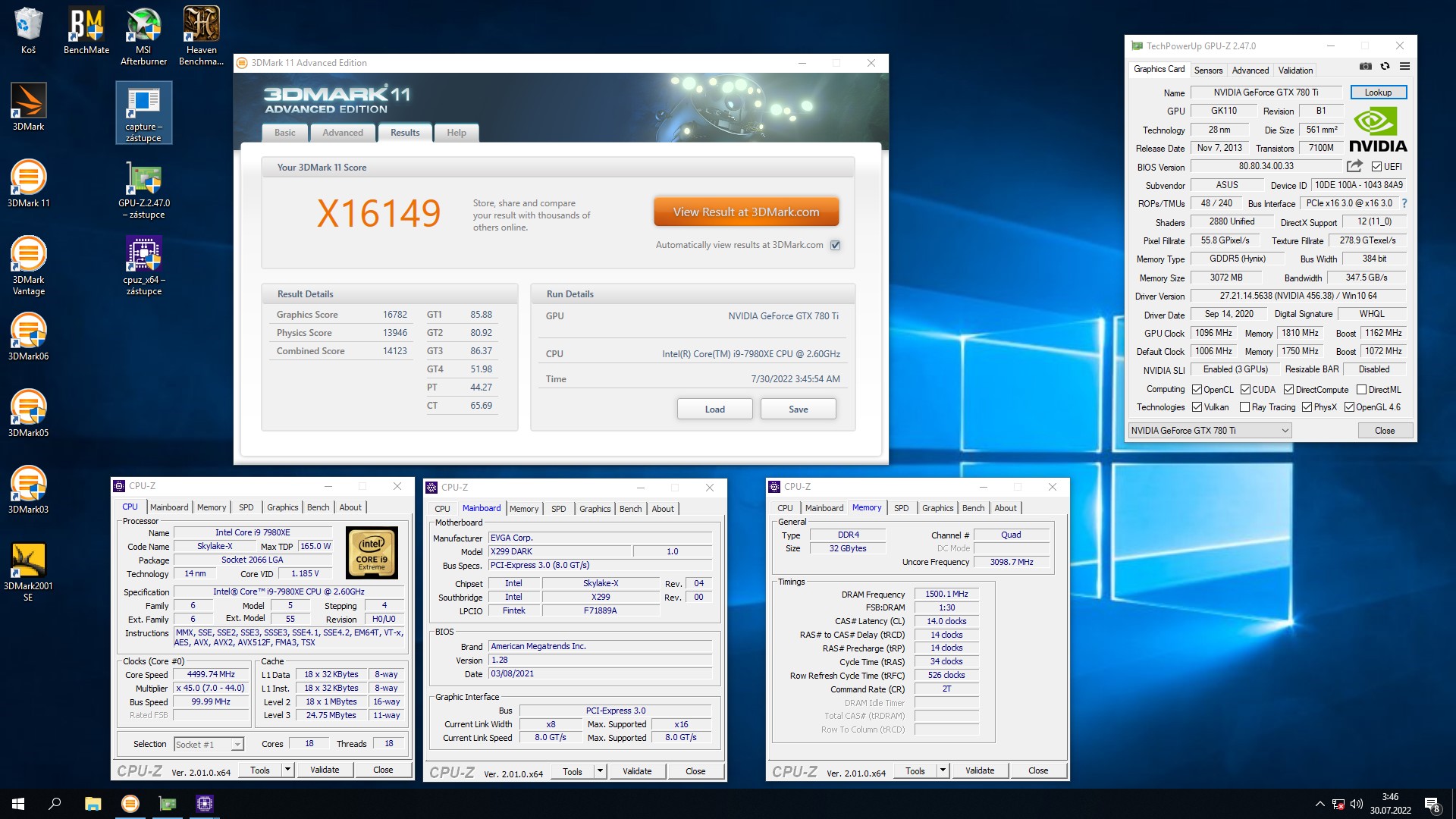Toggle the CUDA checkbox

point(1245,390)
